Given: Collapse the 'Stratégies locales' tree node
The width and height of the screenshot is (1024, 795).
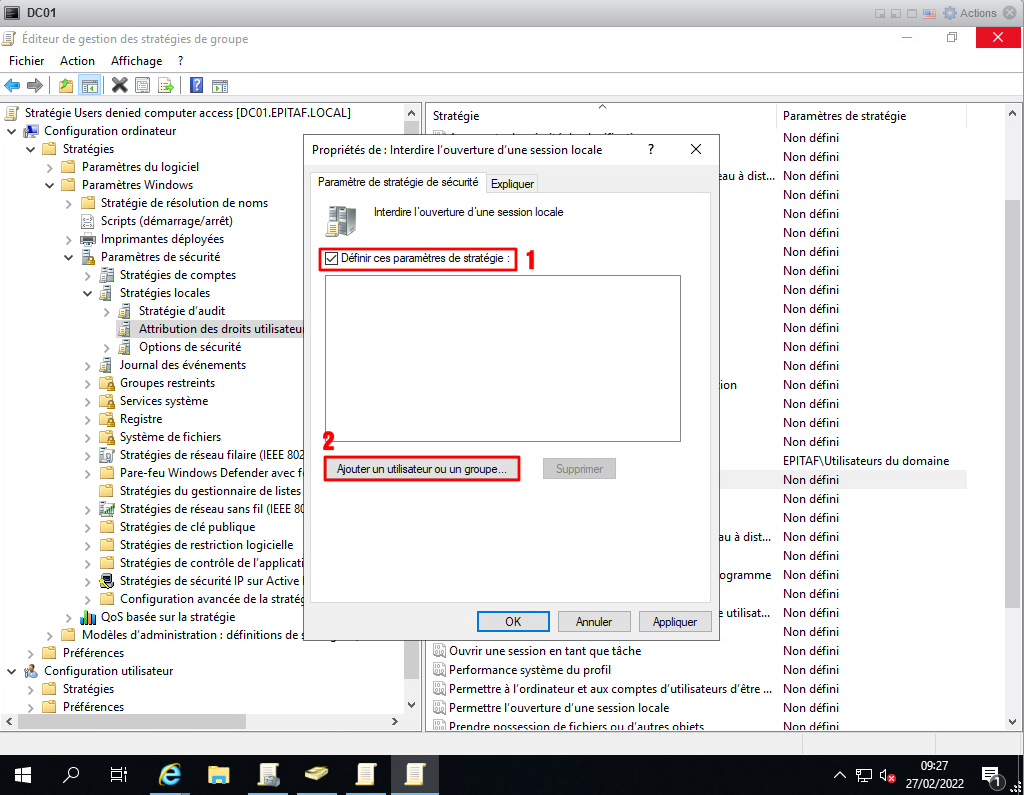Looking at the screenshot, I should click(x=88, y=293).
